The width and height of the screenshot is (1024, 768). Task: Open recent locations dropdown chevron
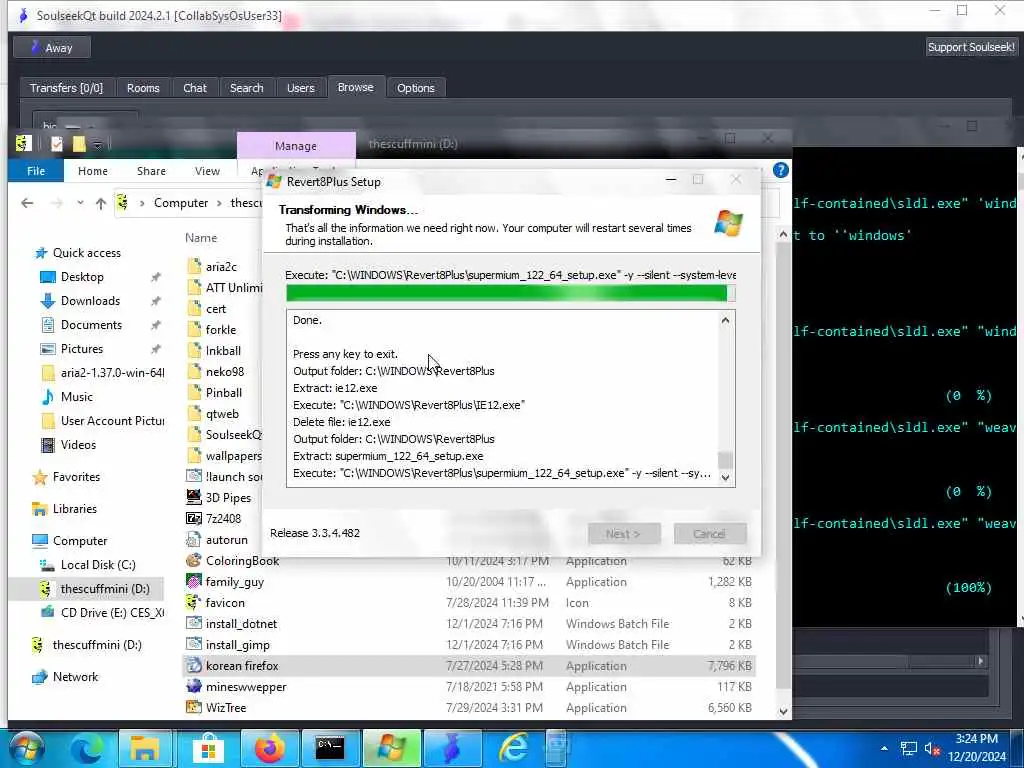pos(80,203)
